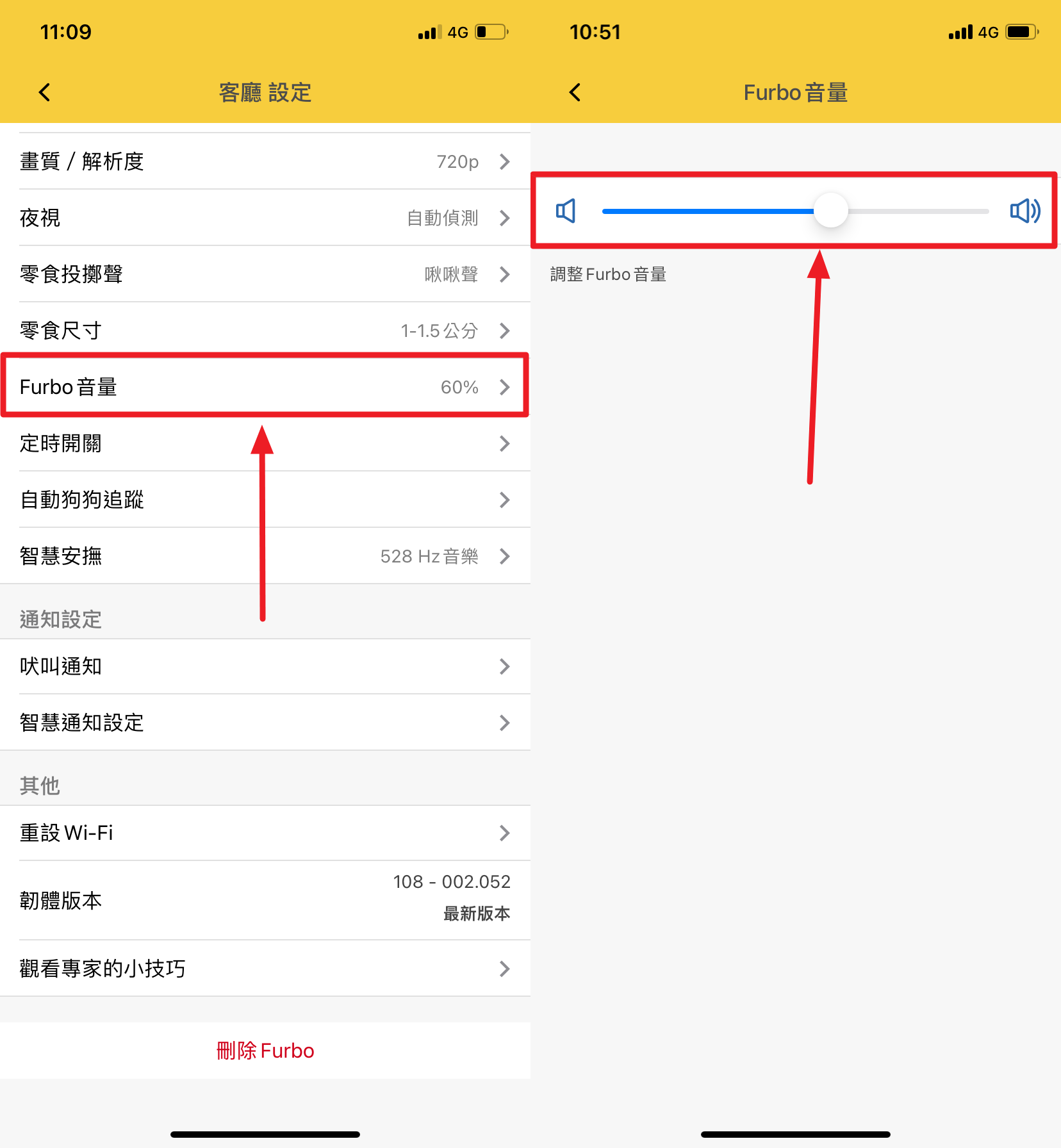Screen dimensions: 1061x1148
Task: Click chevron next to 60%
Action: (505, 387)
